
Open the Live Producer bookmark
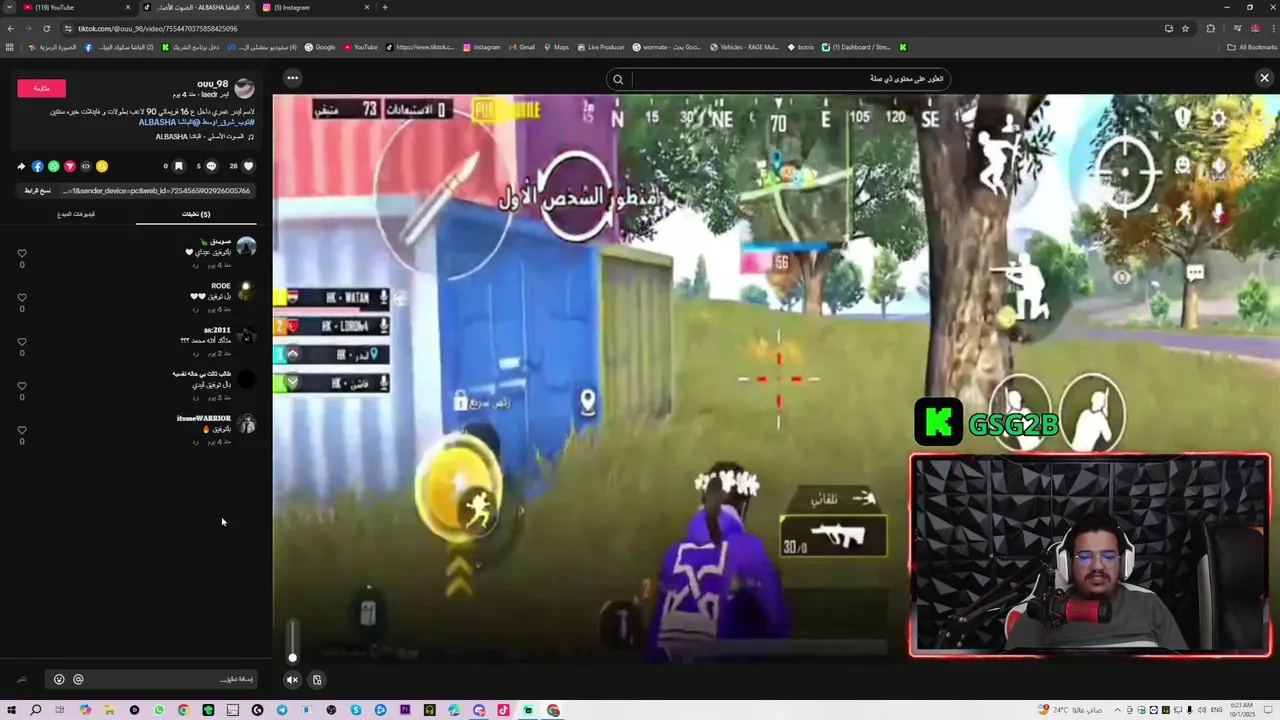coord(600,47)
